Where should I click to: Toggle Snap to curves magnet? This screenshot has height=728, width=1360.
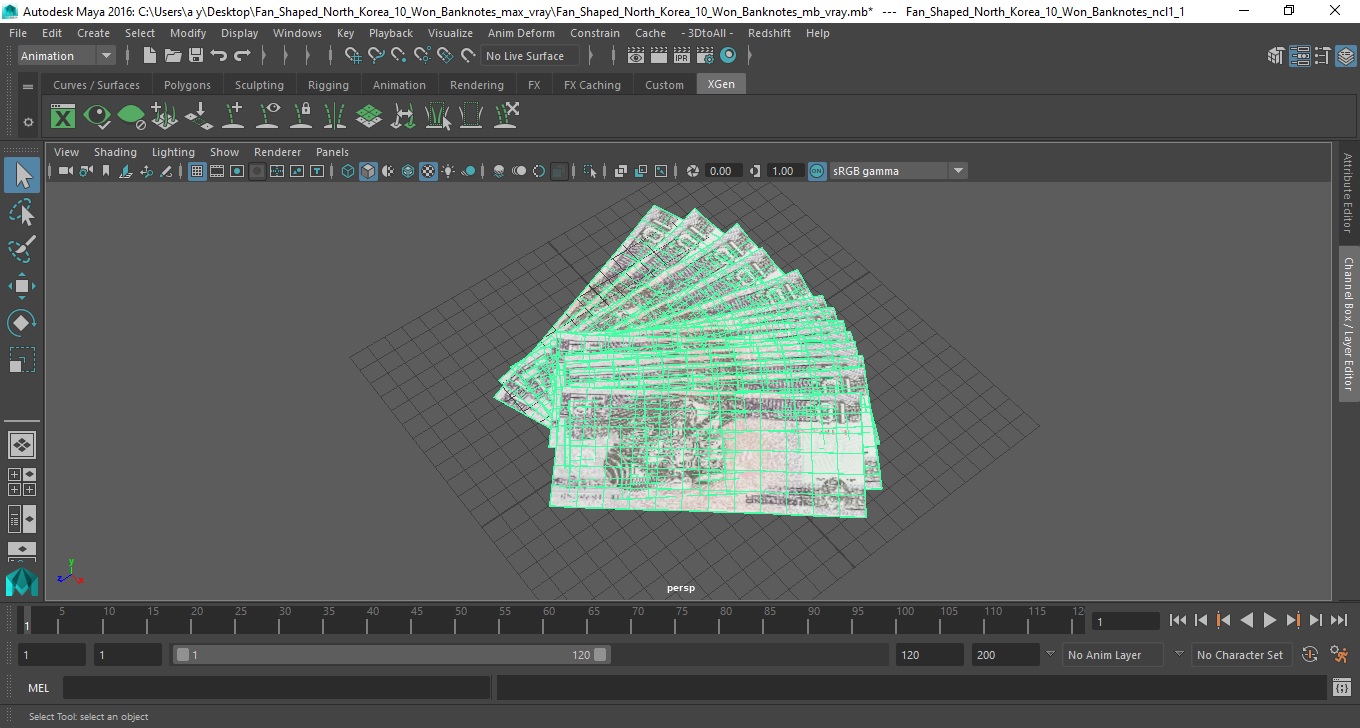pyautogui.click(x=376, y=56)
